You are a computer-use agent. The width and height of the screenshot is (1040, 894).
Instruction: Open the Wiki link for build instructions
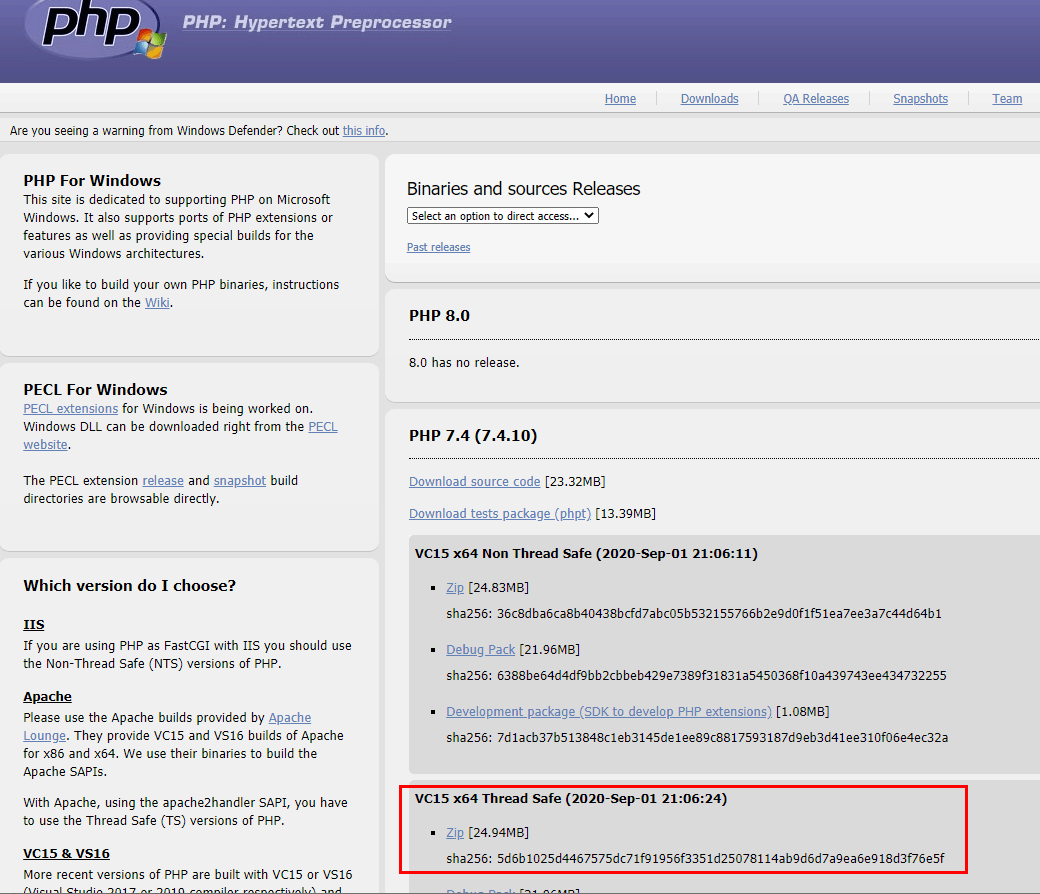[157, 302]
